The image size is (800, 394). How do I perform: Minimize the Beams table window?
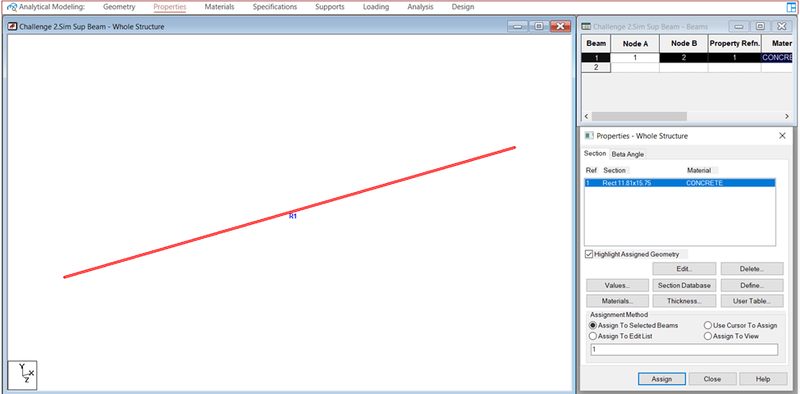738,27
